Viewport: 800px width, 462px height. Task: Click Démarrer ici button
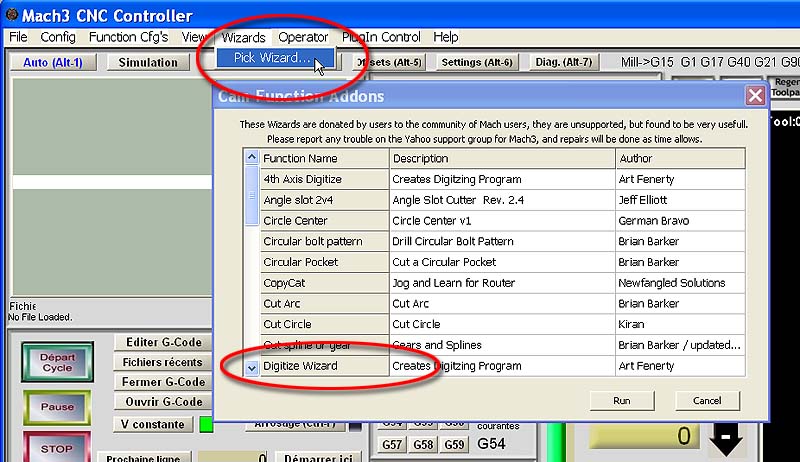click(x=318, y=457)
